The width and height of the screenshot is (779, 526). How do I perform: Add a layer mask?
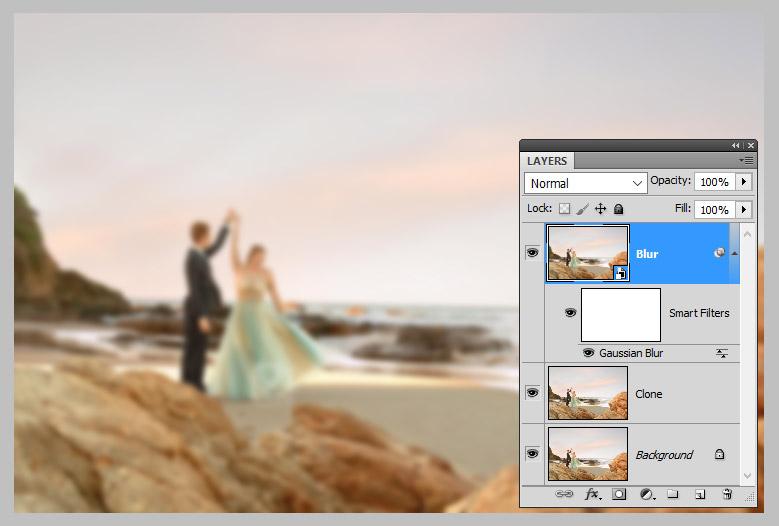point(620,494)
